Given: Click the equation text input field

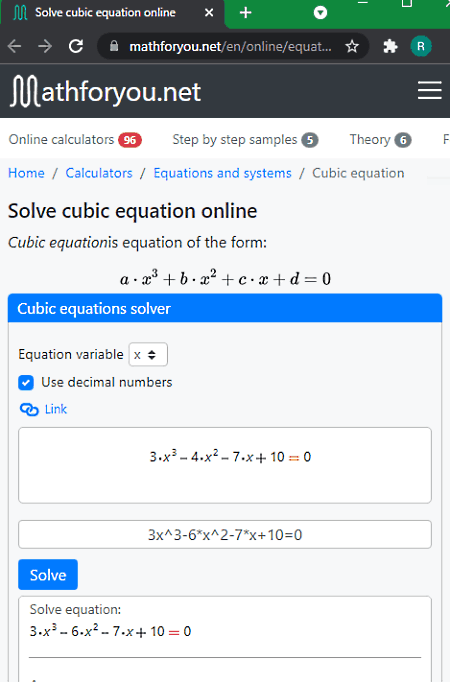Looking at the screenshot, I should click(225, 535).
